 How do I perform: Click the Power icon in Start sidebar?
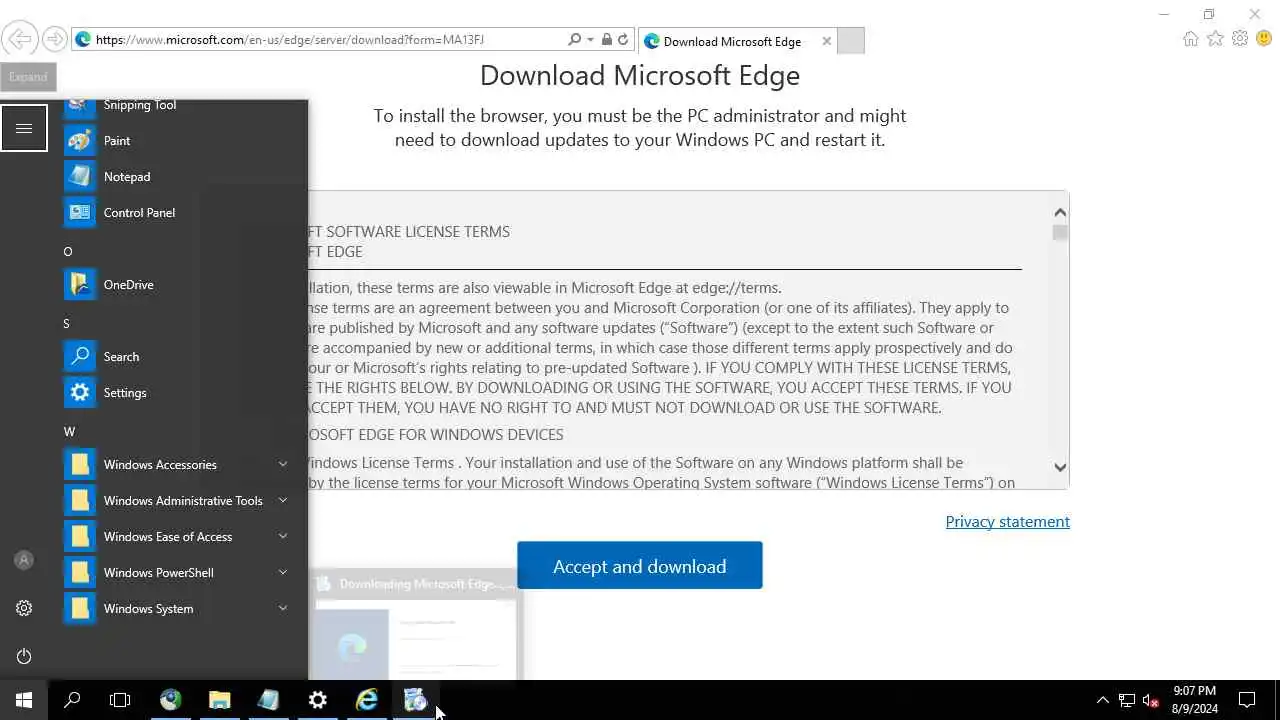point(24,656)
